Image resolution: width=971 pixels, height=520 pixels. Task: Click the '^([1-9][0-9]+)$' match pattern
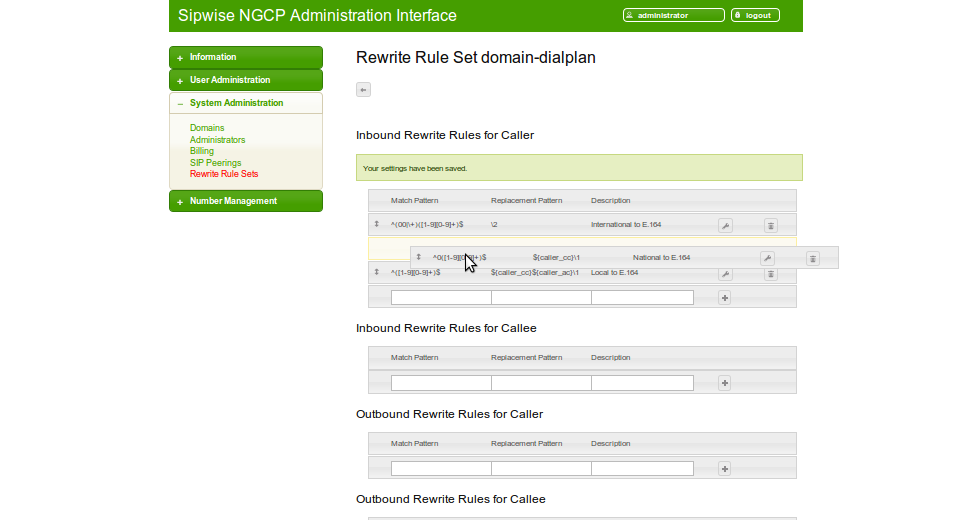pyautogui.click(x=416, y=272)
